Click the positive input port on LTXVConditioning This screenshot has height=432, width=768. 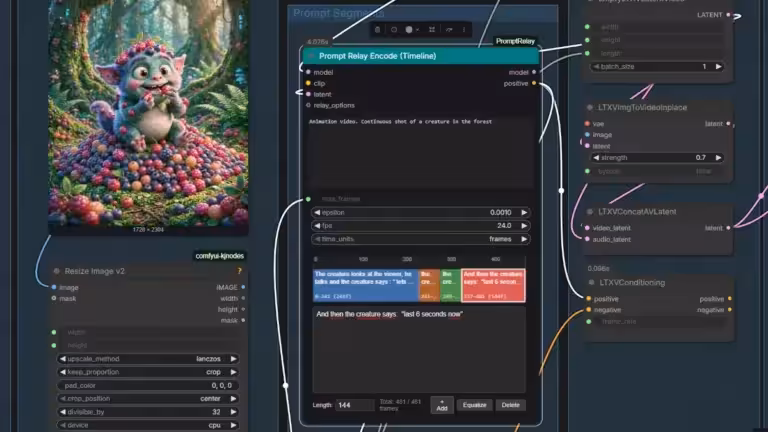(589, 298)
